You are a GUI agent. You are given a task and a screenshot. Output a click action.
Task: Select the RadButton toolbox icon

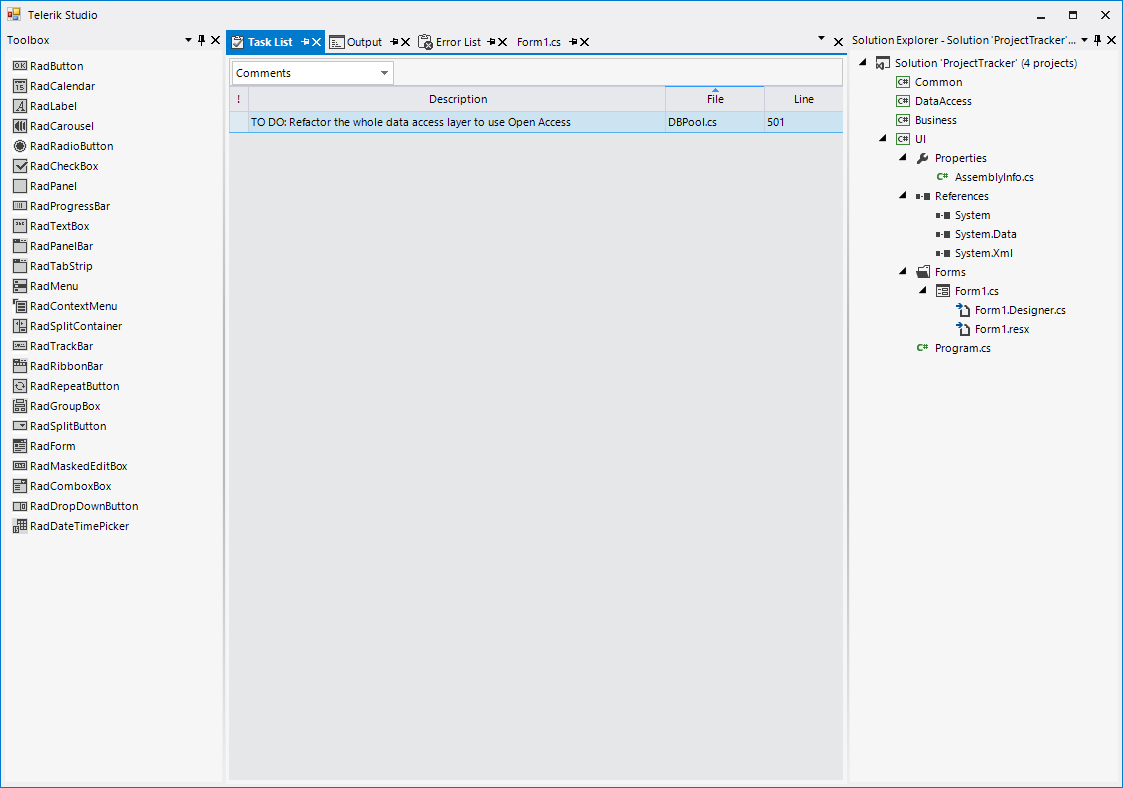click(20, 66)
